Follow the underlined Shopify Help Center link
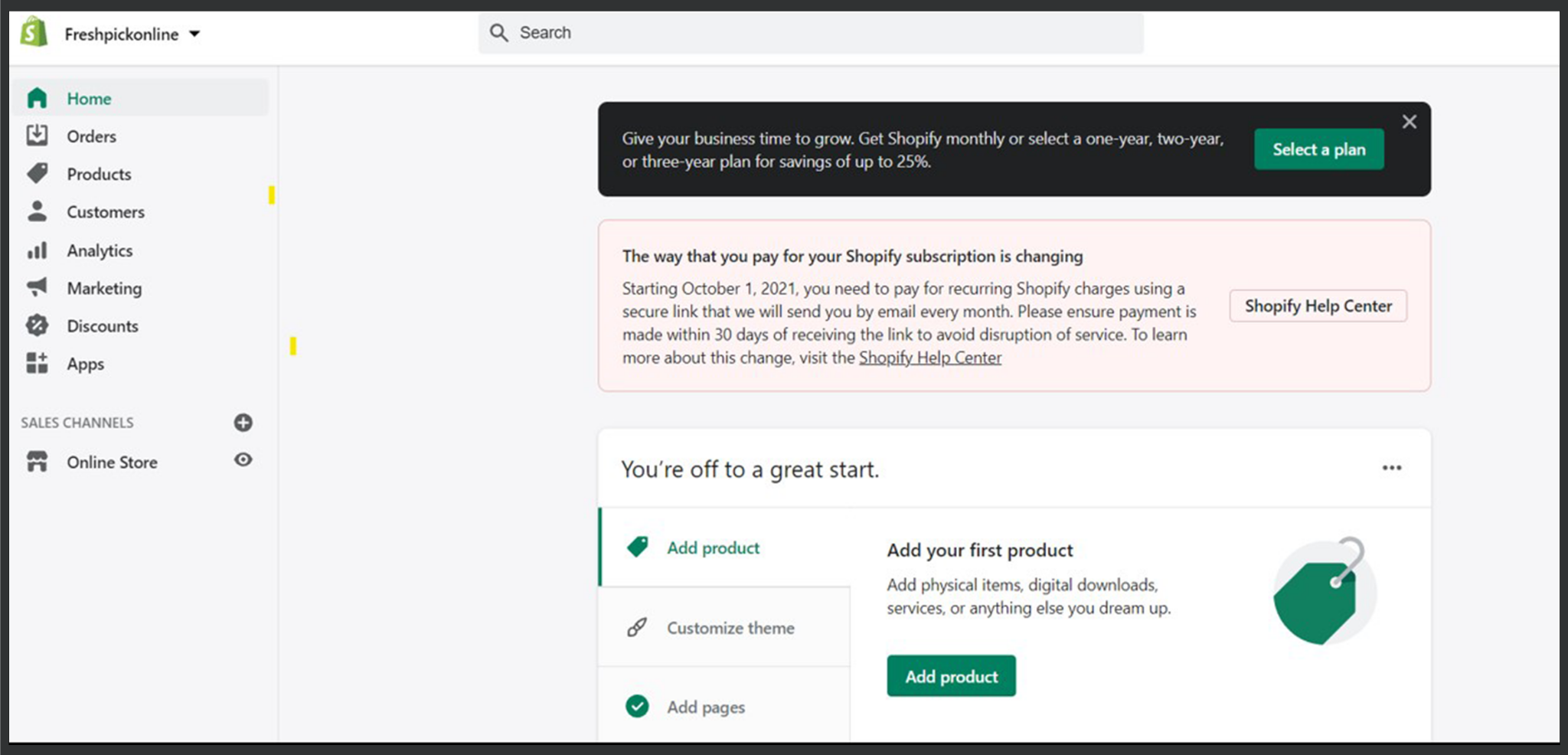The image size is (1568, 755). tap(929, 358)
